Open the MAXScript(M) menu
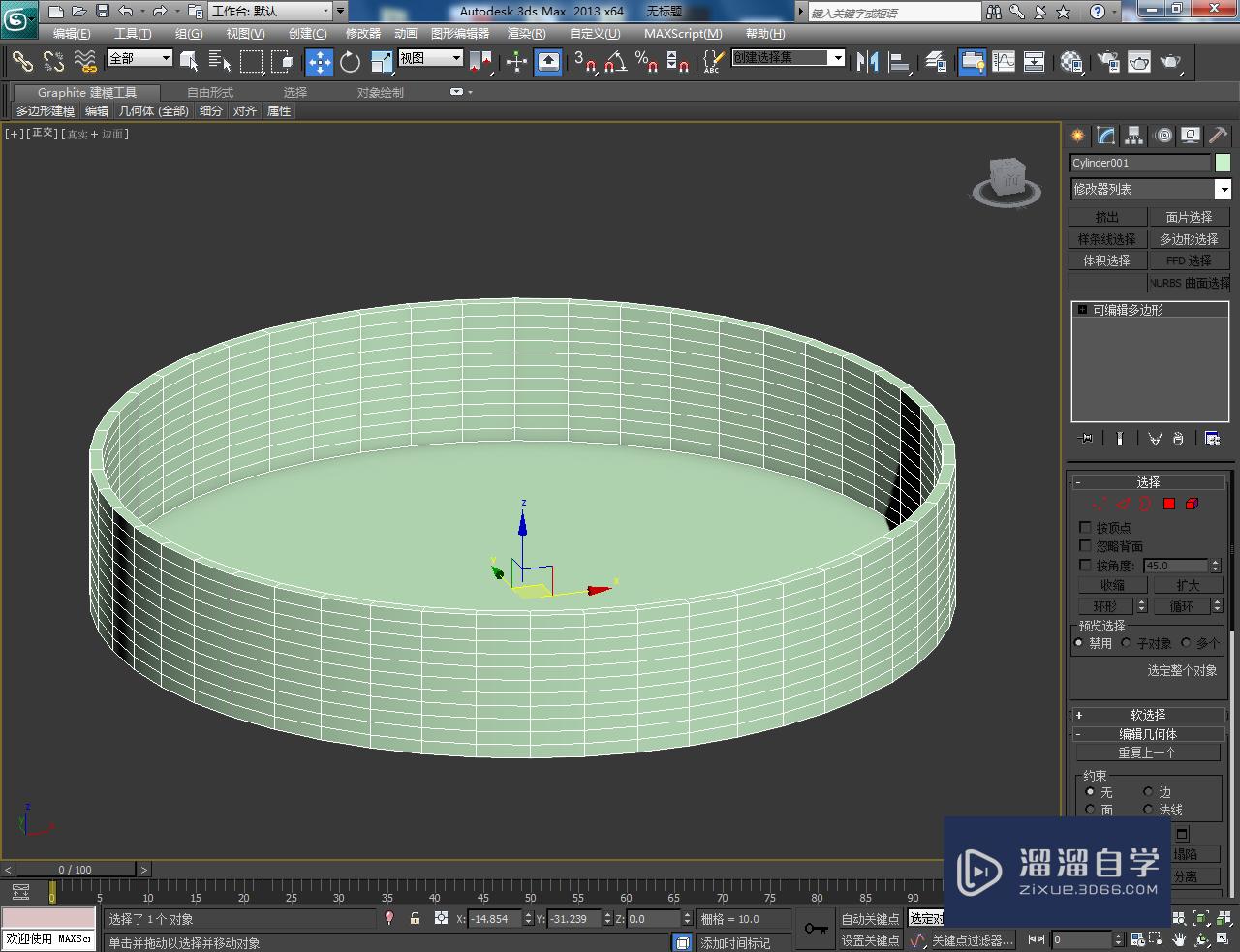 pyautogui.click(x=683, y=33)
